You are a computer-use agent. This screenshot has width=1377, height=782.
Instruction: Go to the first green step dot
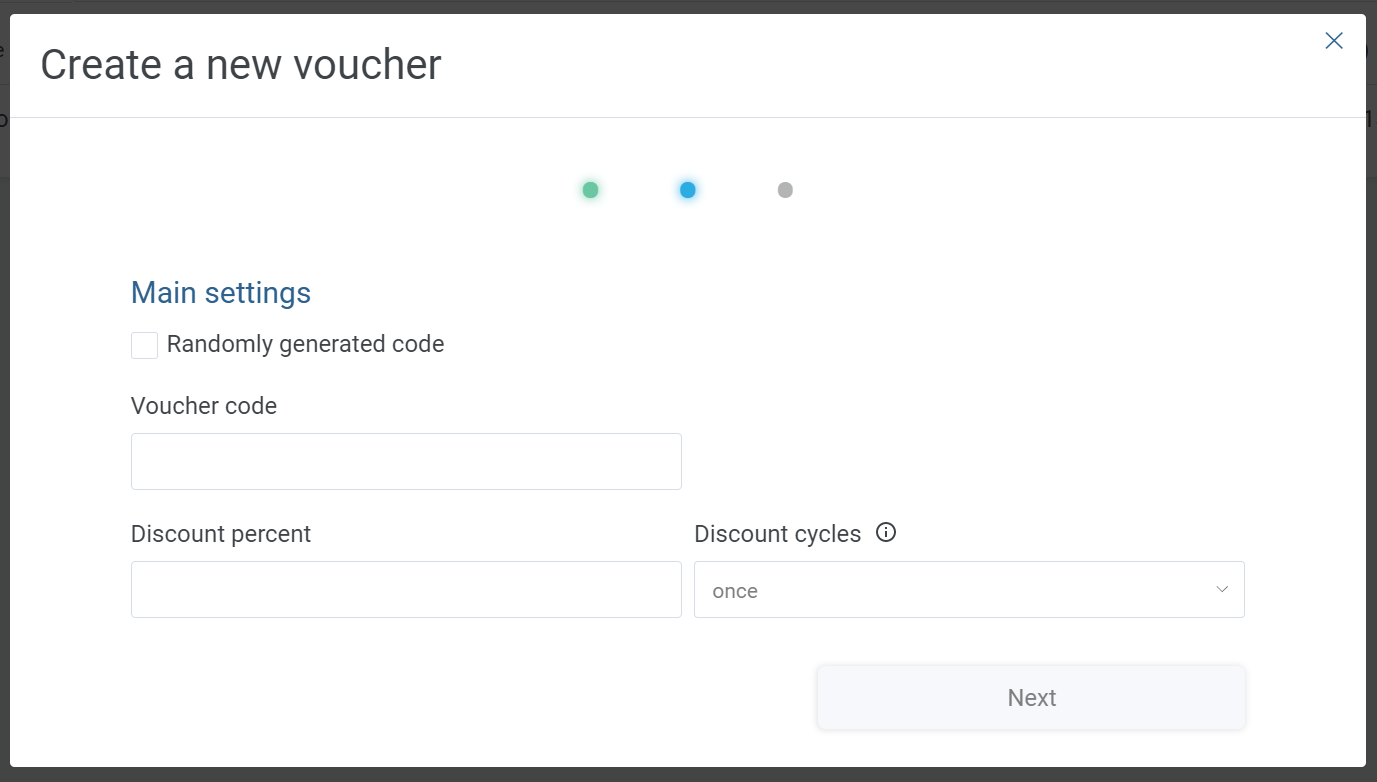coord(590,190)
